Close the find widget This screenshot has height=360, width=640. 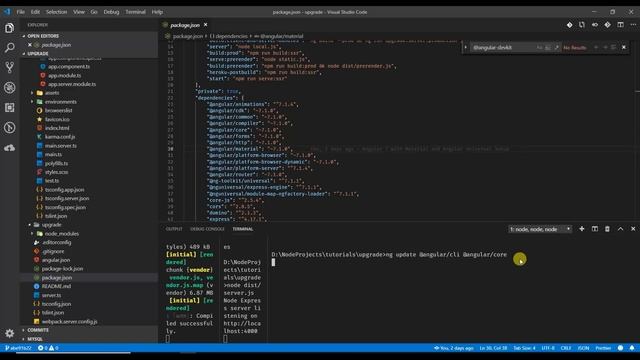click(624, 47)
